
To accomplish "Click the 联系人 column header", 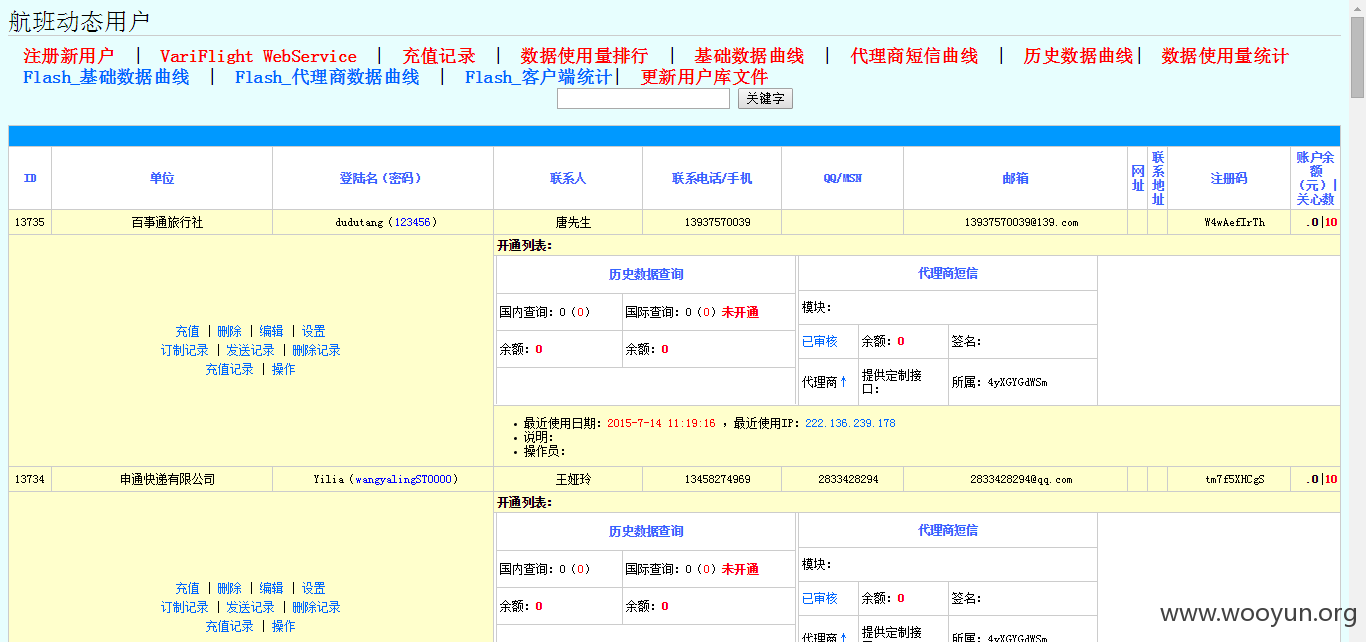I will [x=568, y=178].
